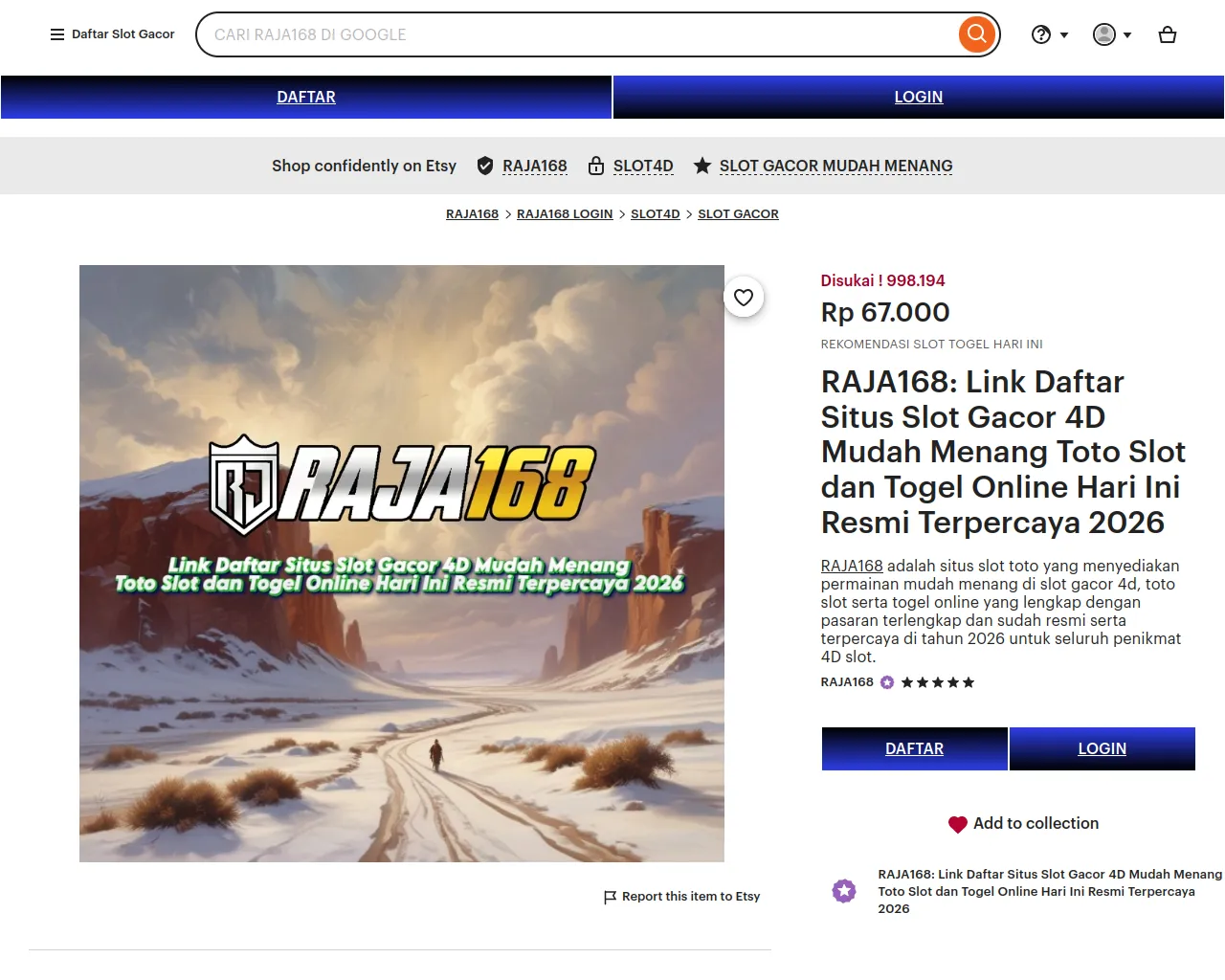Go to RAJA168 LOGIN breadcrumb

[x=565, y=213]
